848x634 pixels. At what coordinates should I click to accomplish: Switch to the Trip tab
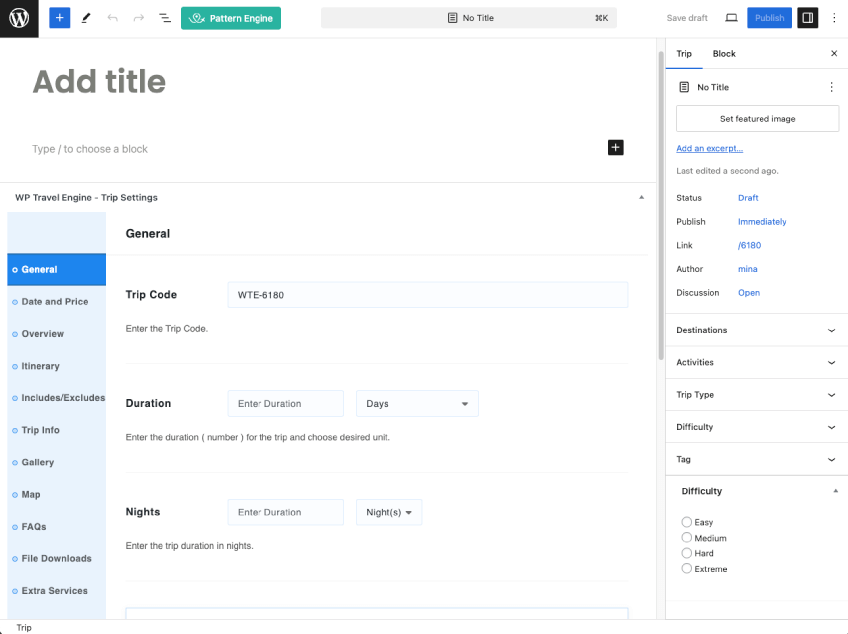684,54
